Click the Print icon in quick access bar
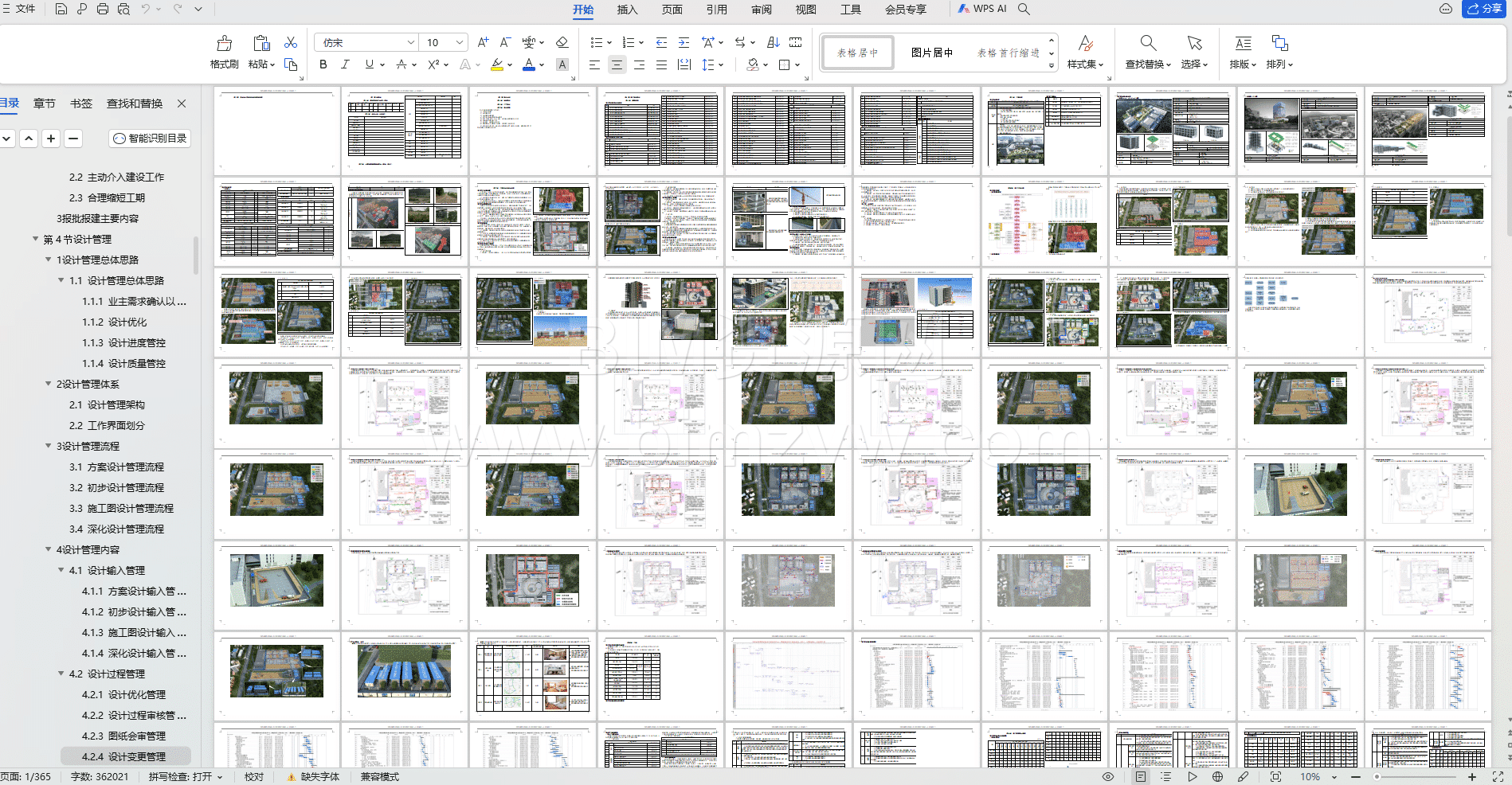This screenshot has height=785, width=1512. pos(103,9)
